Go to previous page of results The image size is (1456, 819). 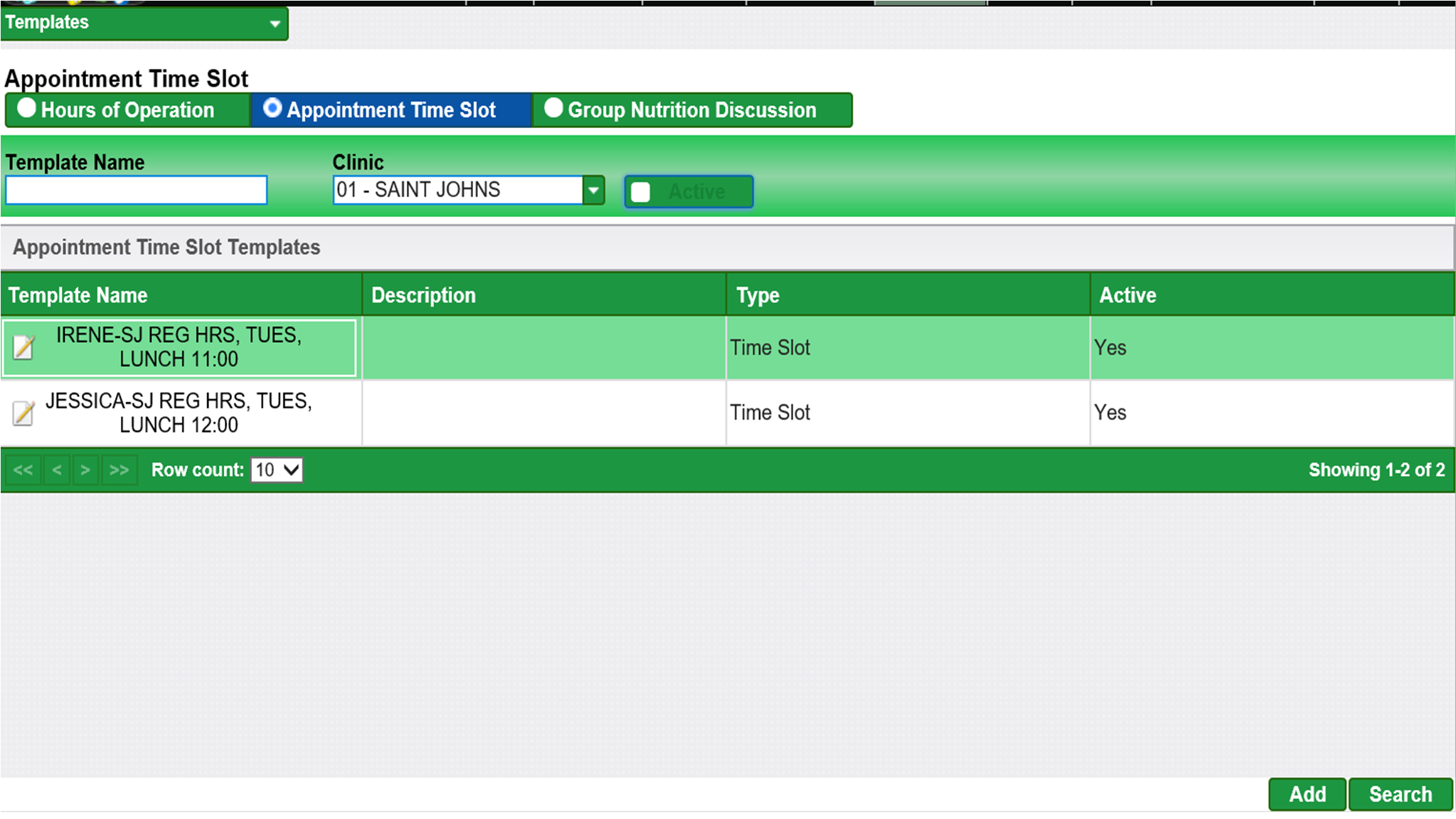(57, 470)
